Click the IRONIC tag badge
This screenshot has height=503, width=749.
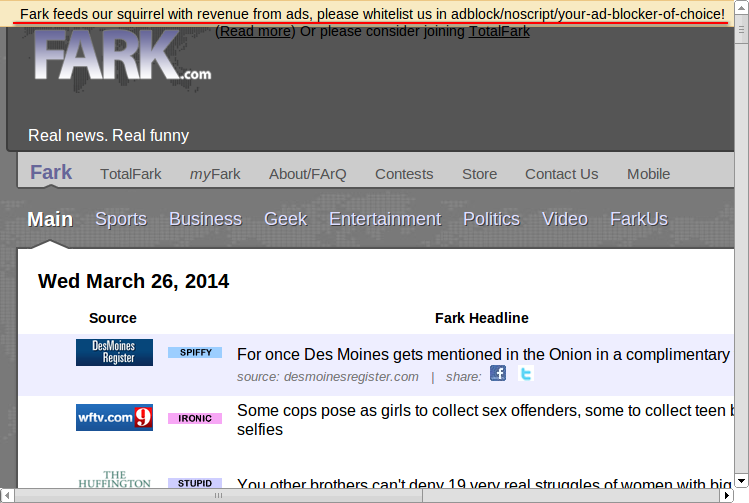pos(195,418)
